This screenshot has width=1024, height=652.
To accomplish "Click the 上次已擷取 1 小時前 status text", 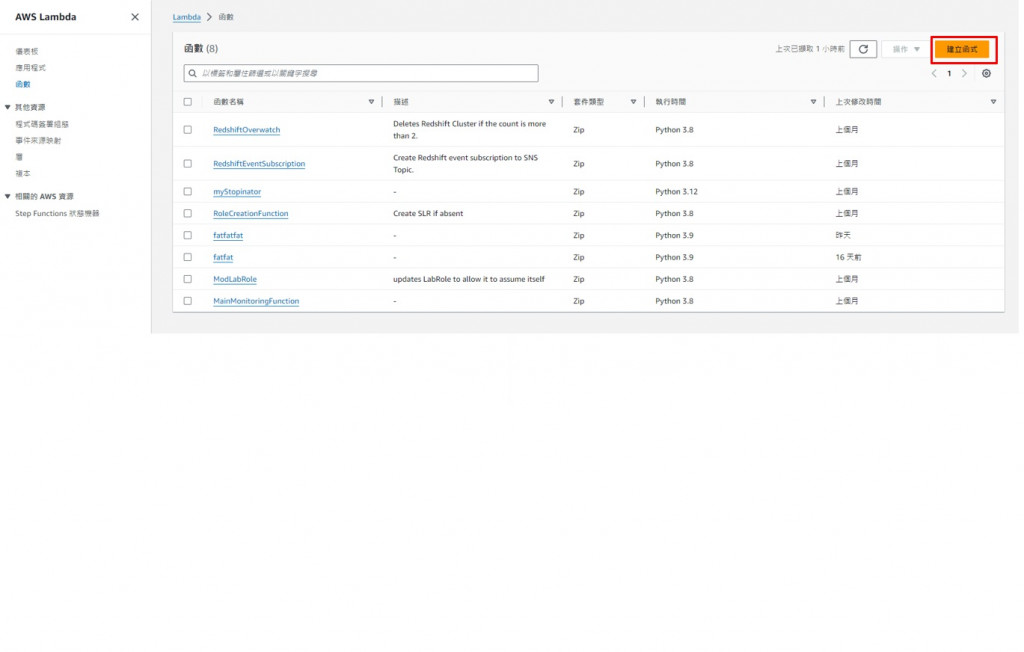I will pos(810,49).
